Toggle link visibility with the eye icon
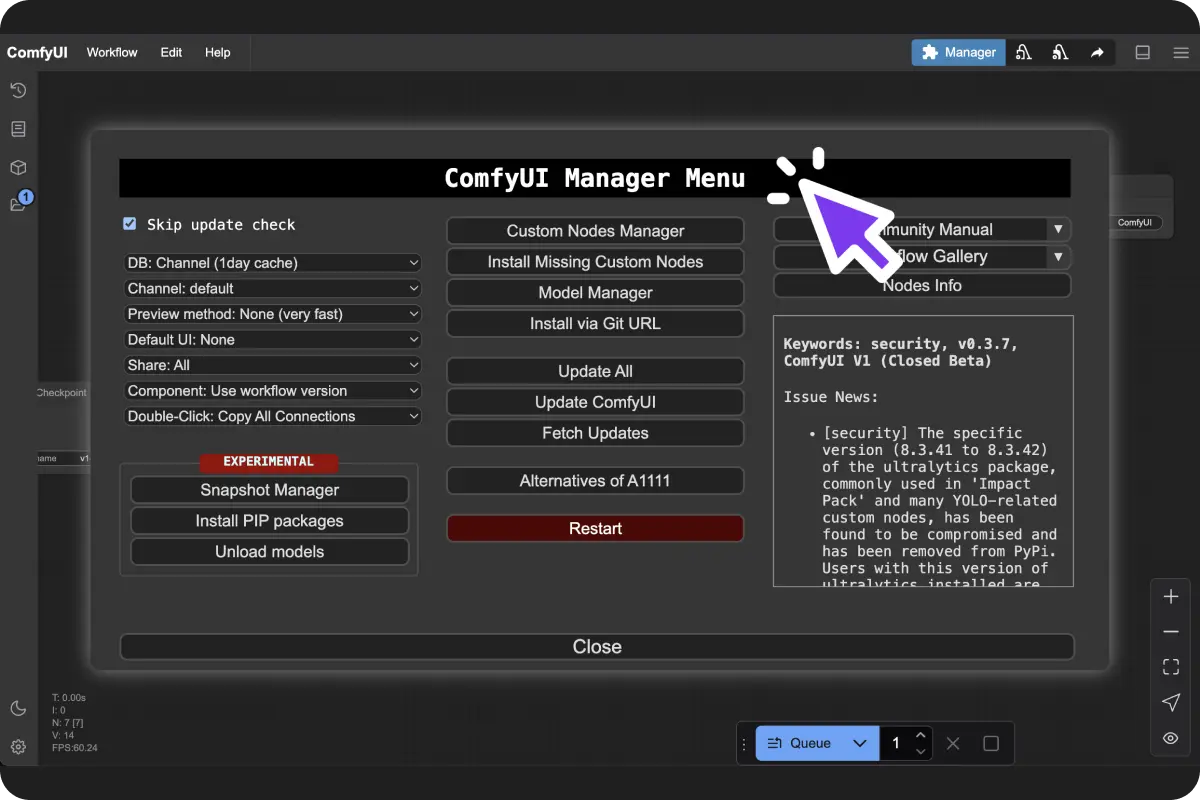The width and height of the screenshot is (1200, 800). click(x=1170, y=738)
